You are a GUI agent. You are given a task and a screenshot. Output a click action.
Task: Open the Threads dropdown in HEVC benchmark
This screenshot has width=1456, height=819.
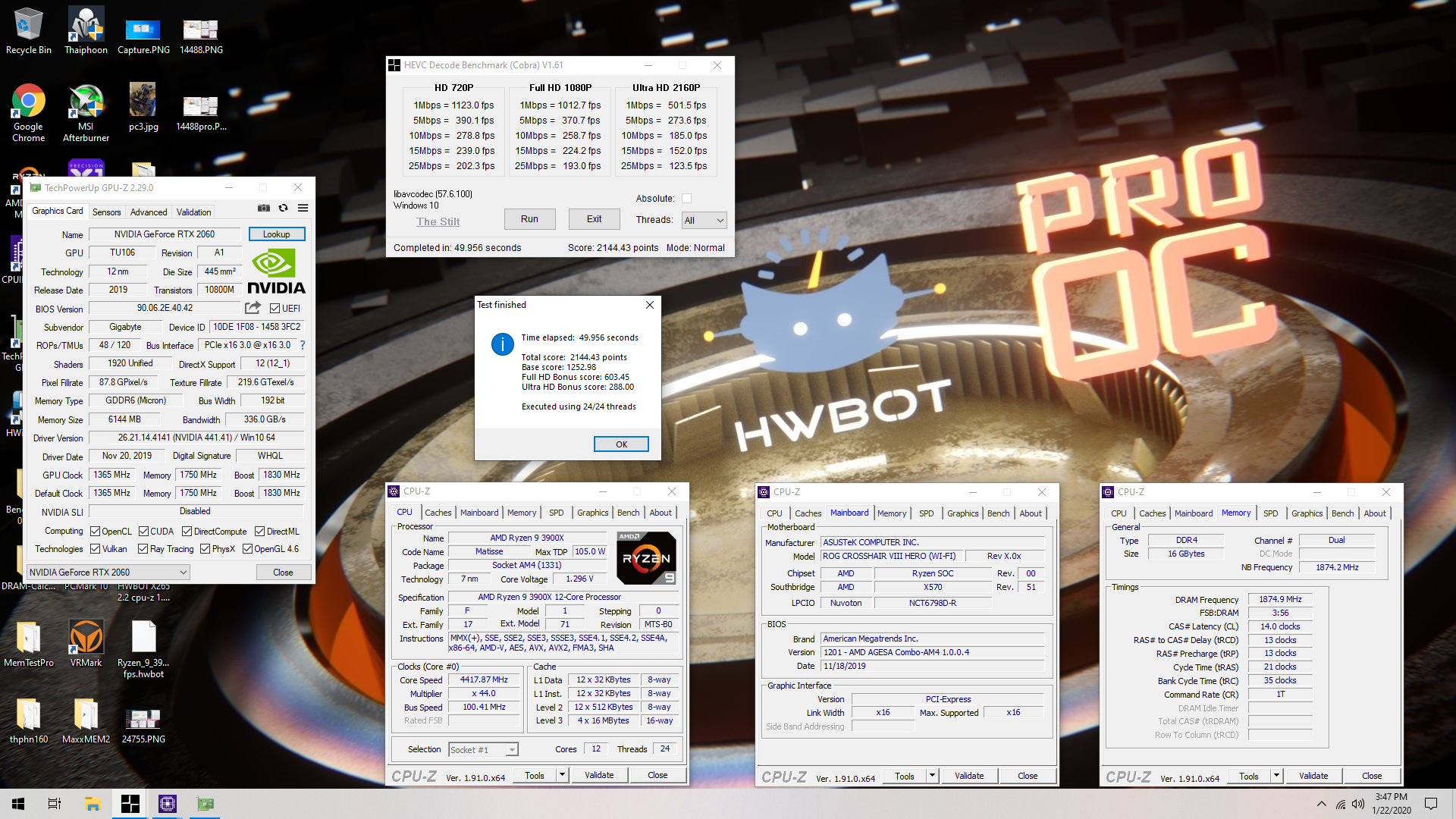[704, 220]
